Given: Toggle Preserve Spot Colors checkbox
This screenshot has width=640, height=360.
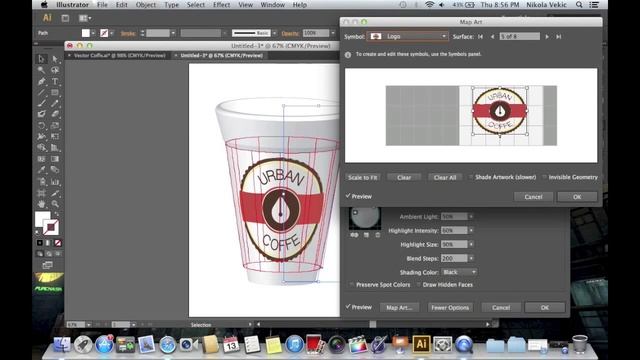Looking at the screenshot, I should (351, 284).
